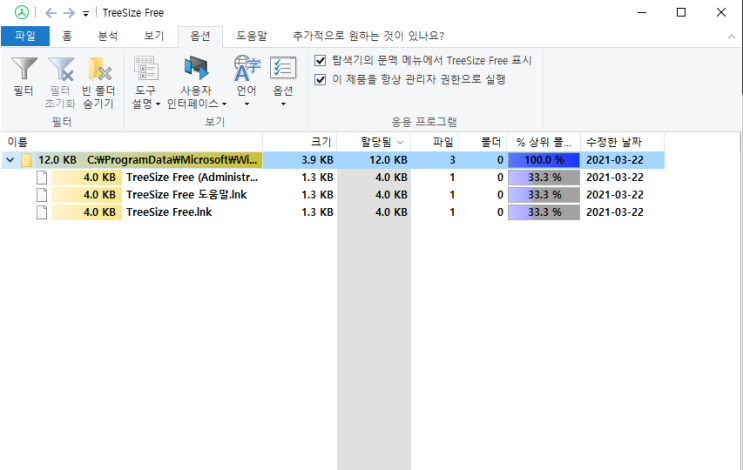Toggle 탐색기의 문맥 메뉴에서 TreeSize Free 표시 checkbox
Screen dimensions: 743x470
[320, 61]
